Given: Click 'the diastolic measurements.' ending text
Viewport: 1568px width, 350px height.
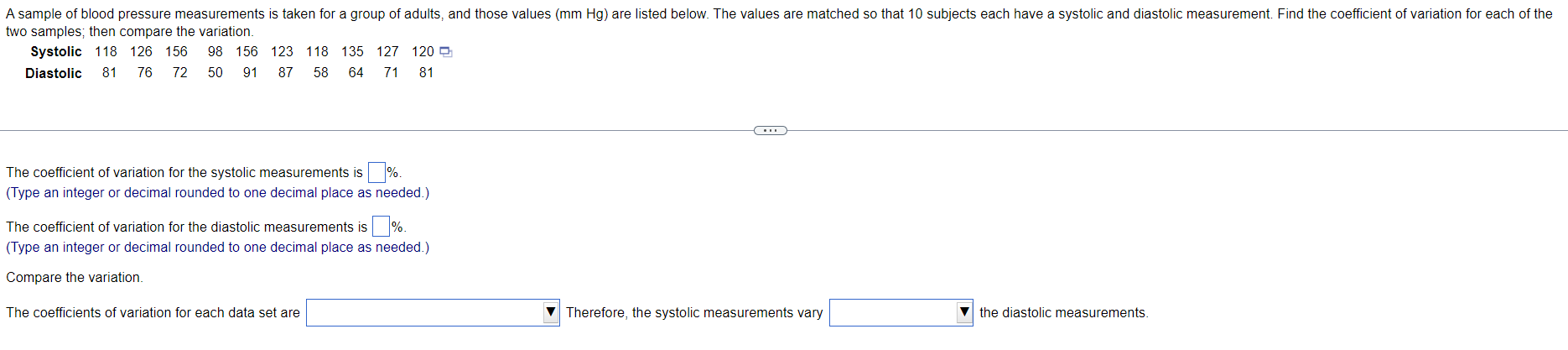Looking at the screenshot, I should point(1063,312).
